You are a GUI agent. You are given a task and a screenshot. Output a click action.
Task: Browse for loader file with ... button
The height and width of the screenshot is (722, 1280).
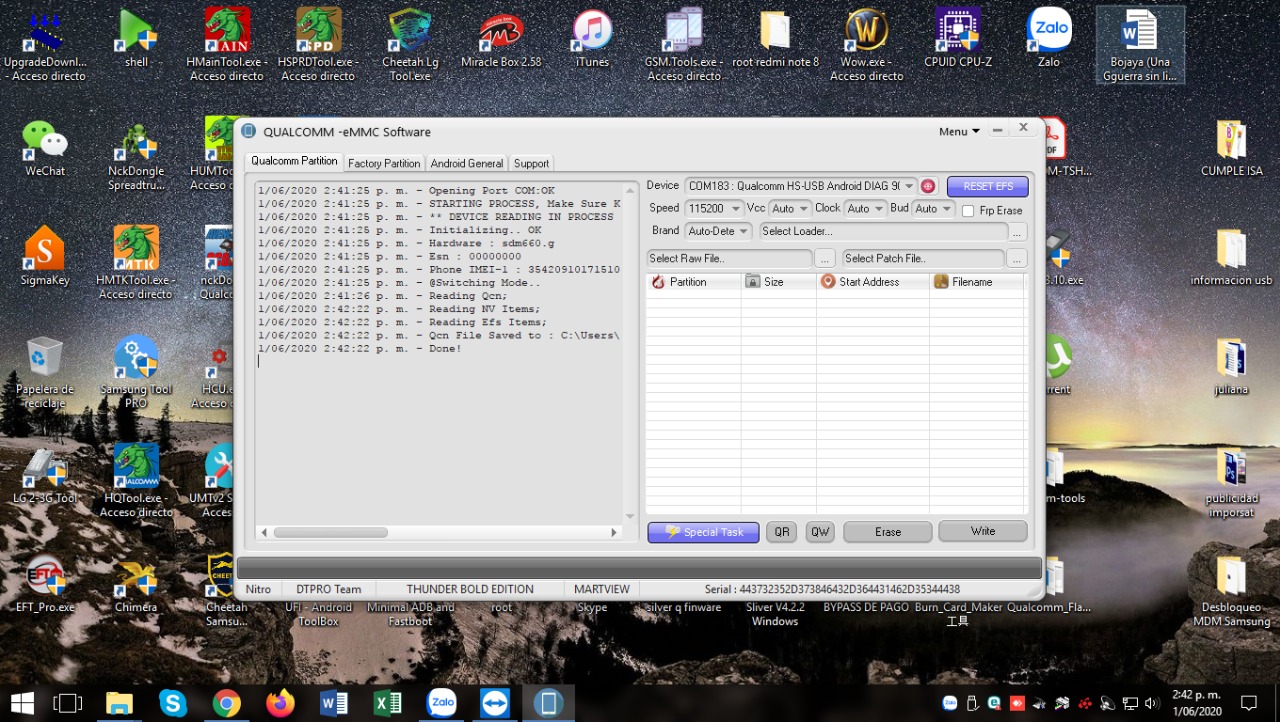pos(1017,232)
